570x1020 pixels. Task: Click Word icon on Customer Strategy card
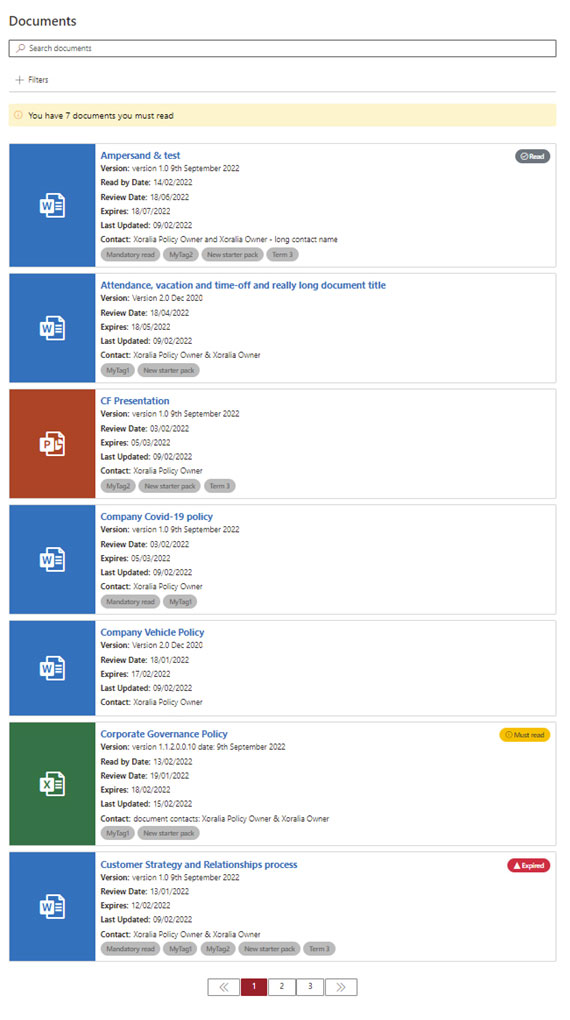pos(52,906)
